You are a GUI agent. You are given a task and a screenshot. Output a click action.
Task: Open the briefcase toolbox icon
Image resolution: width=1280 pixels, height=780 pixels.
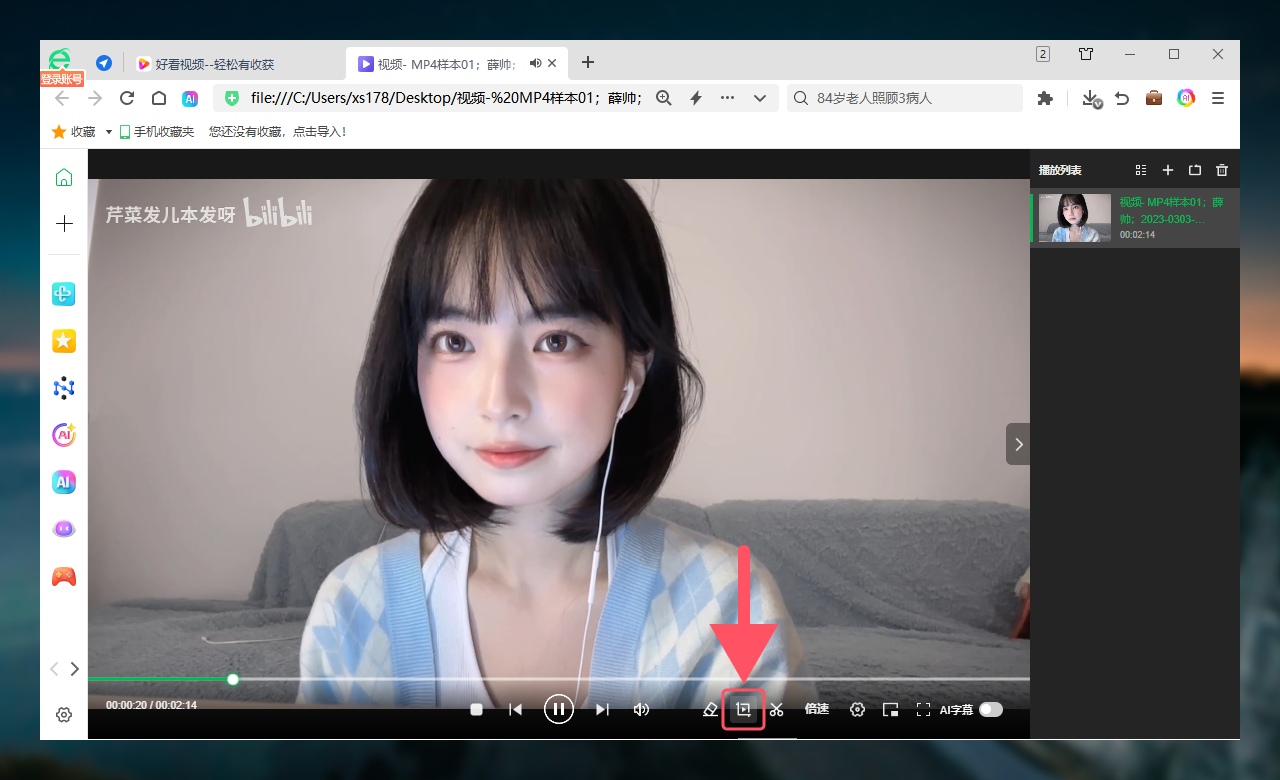coord(1154,98)
